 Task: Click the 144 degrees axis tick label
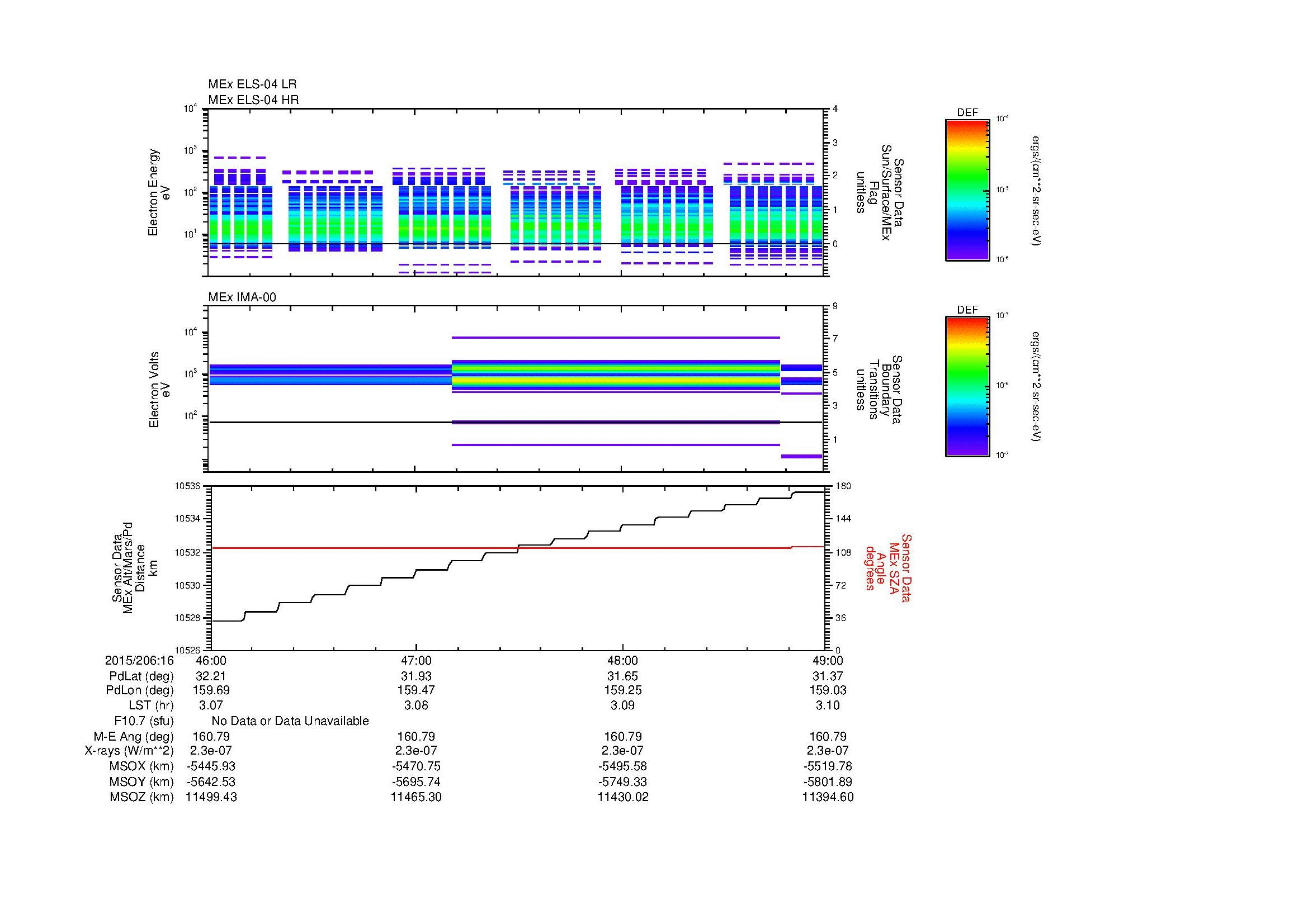[843, 519]
